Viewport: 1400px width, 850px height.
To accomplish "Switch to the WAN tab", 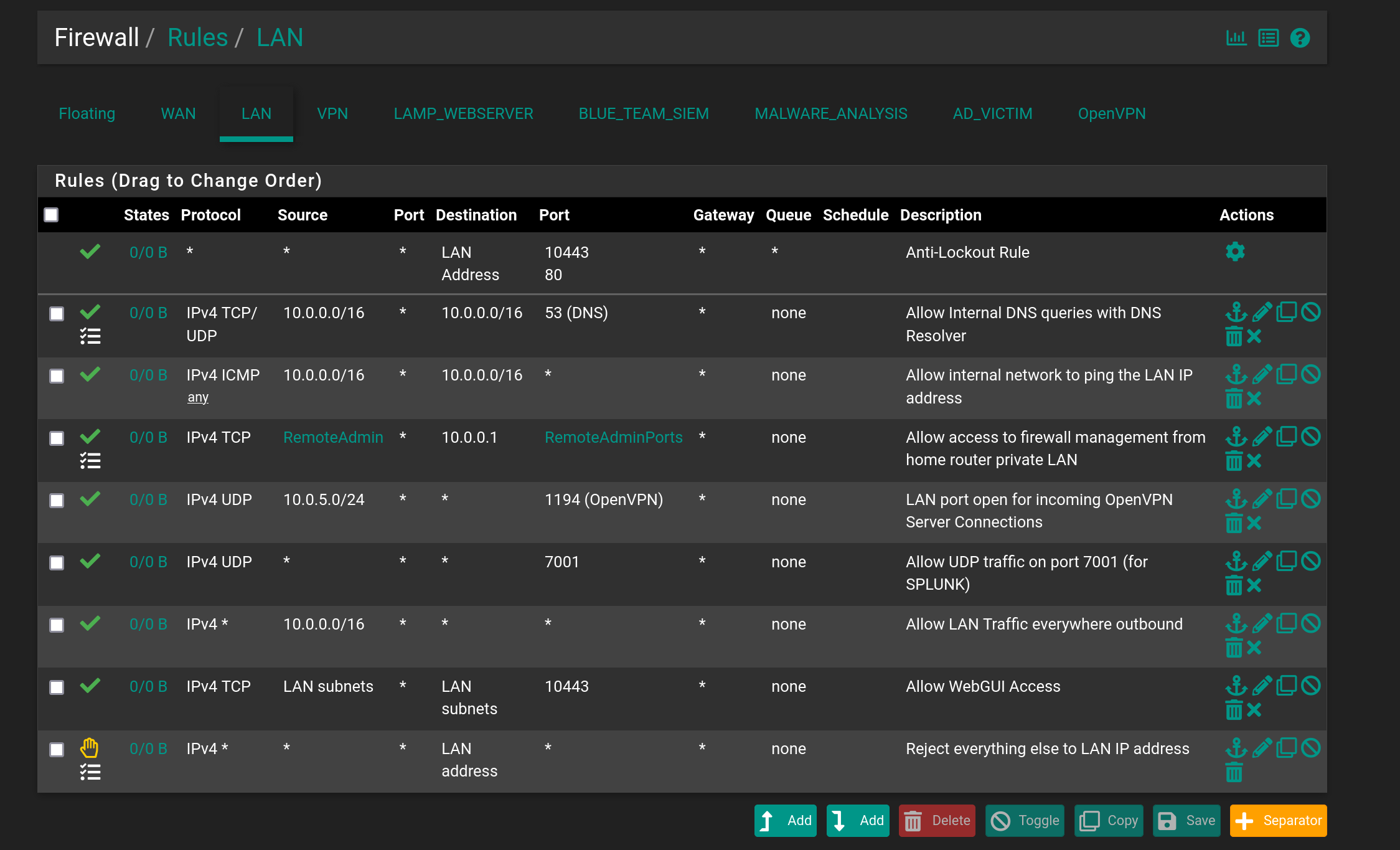I will (x=178, y=113).
